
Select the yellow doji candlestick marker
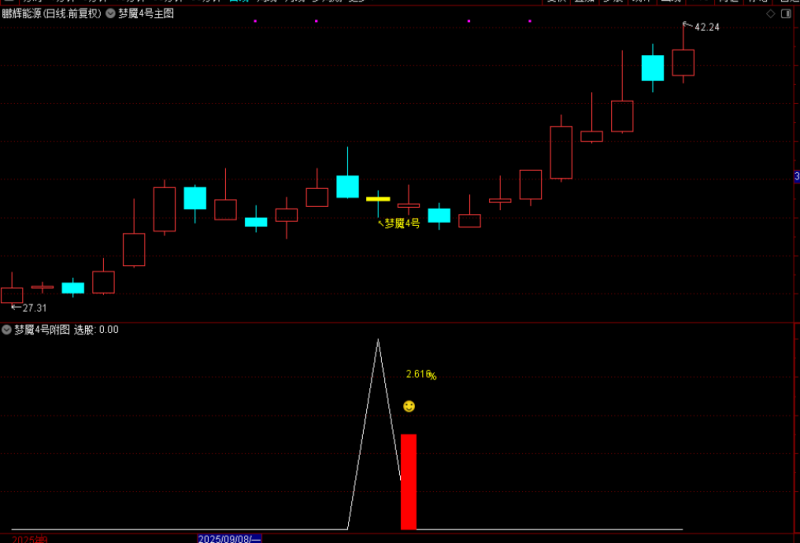tap(377, 199)
